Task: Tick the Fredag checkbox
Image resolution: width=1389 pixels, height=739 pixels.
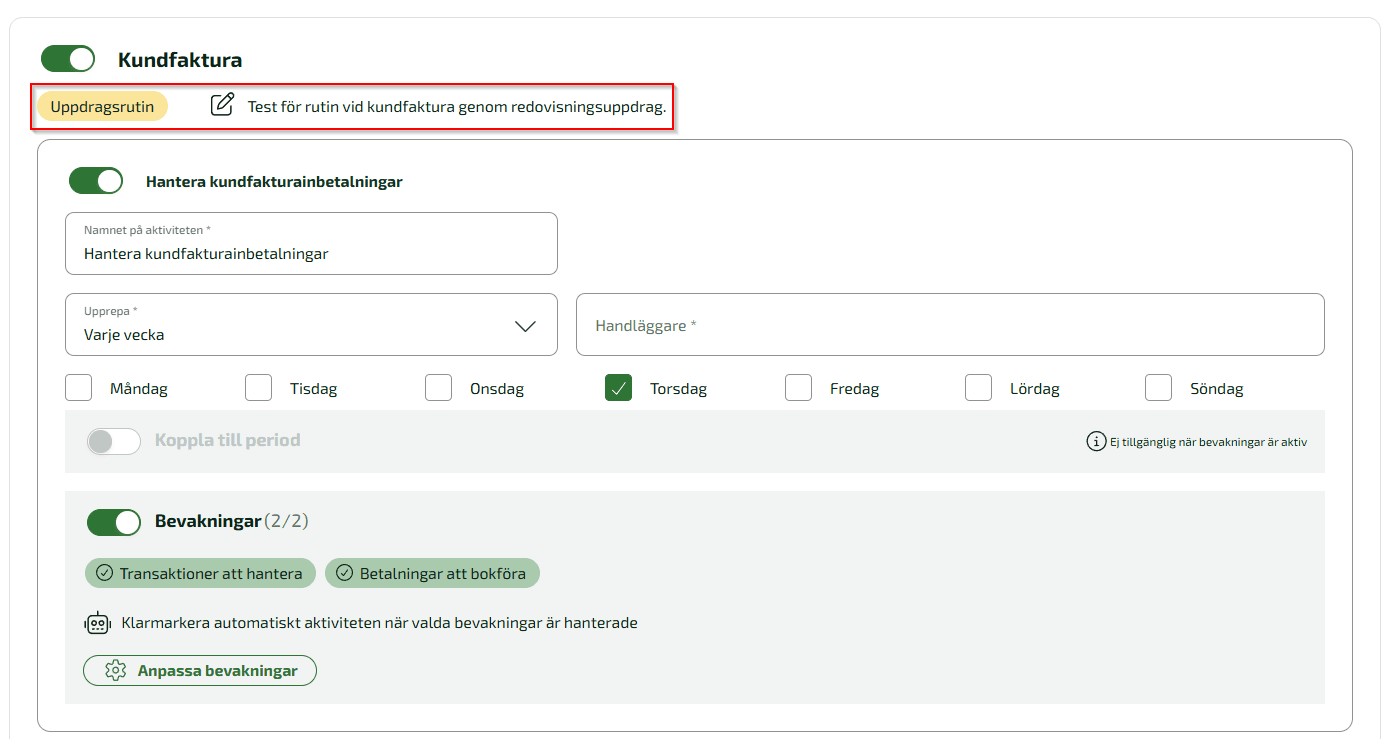Action: (x=798, y=388)
